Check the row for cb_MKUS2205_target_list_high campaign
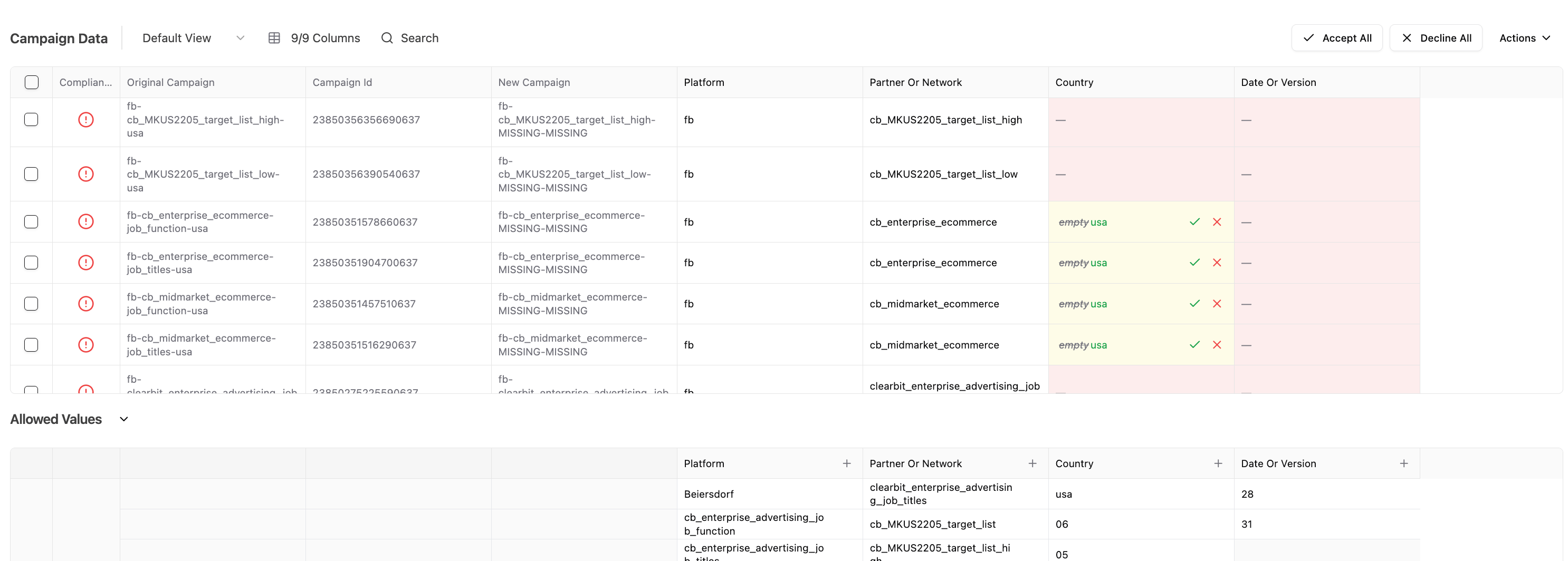 (31, 120)
